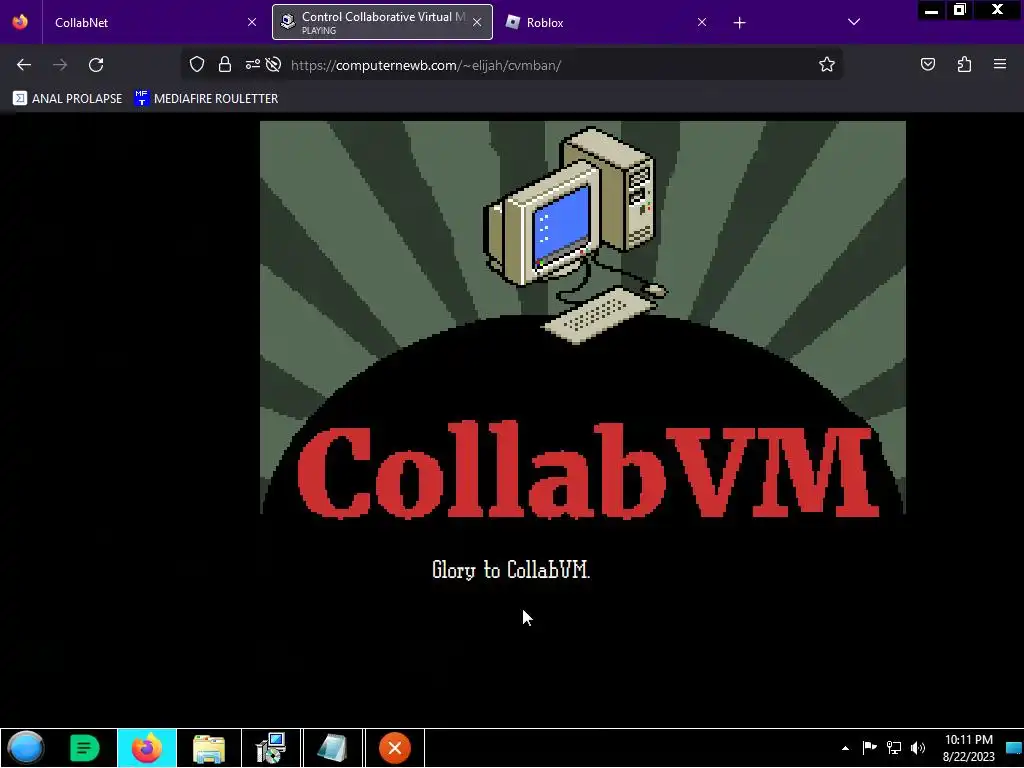
Task: Reload the current page
Action: click(96, 65)
